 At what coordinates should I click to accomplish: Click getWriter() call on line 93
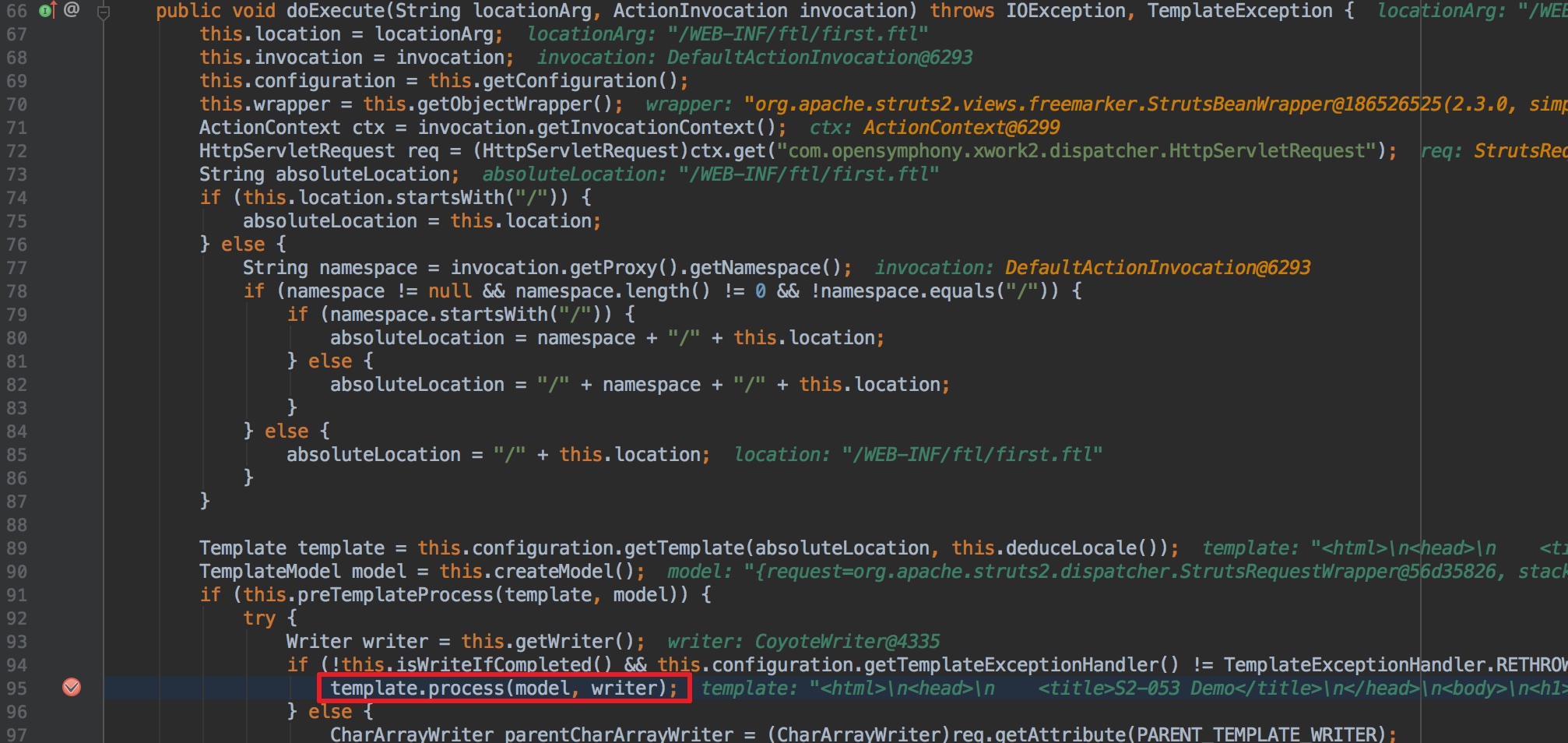(x=575, y=642)
